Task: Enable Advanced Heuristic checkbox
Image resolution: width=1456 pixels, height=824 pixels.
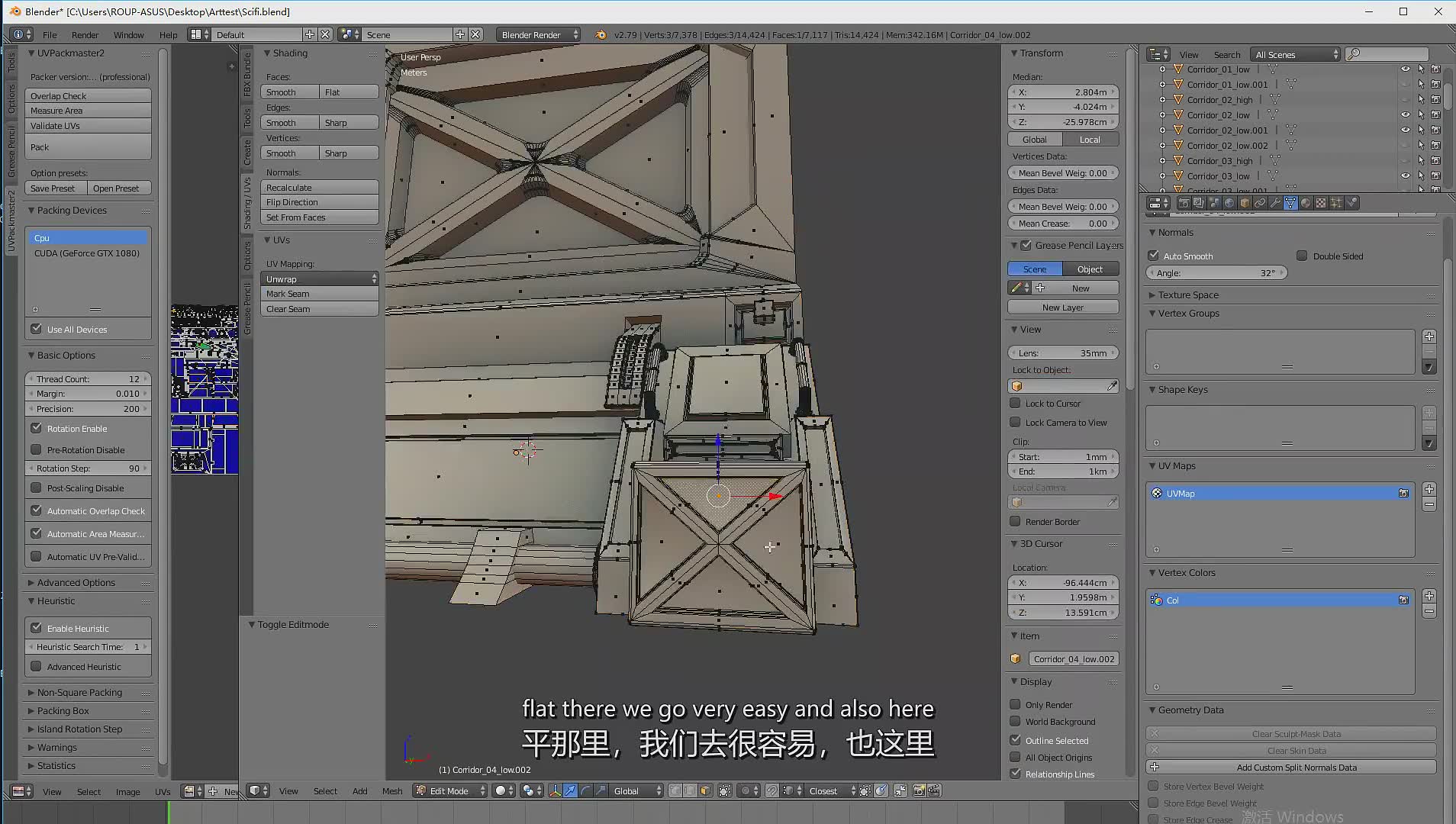Action: [x=36, y=666]
